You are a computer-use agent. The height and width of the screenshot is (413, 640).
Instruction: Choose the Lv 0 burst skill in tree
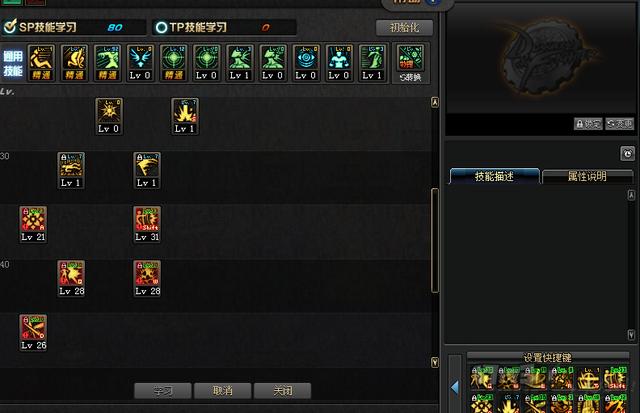click(109, 116)
